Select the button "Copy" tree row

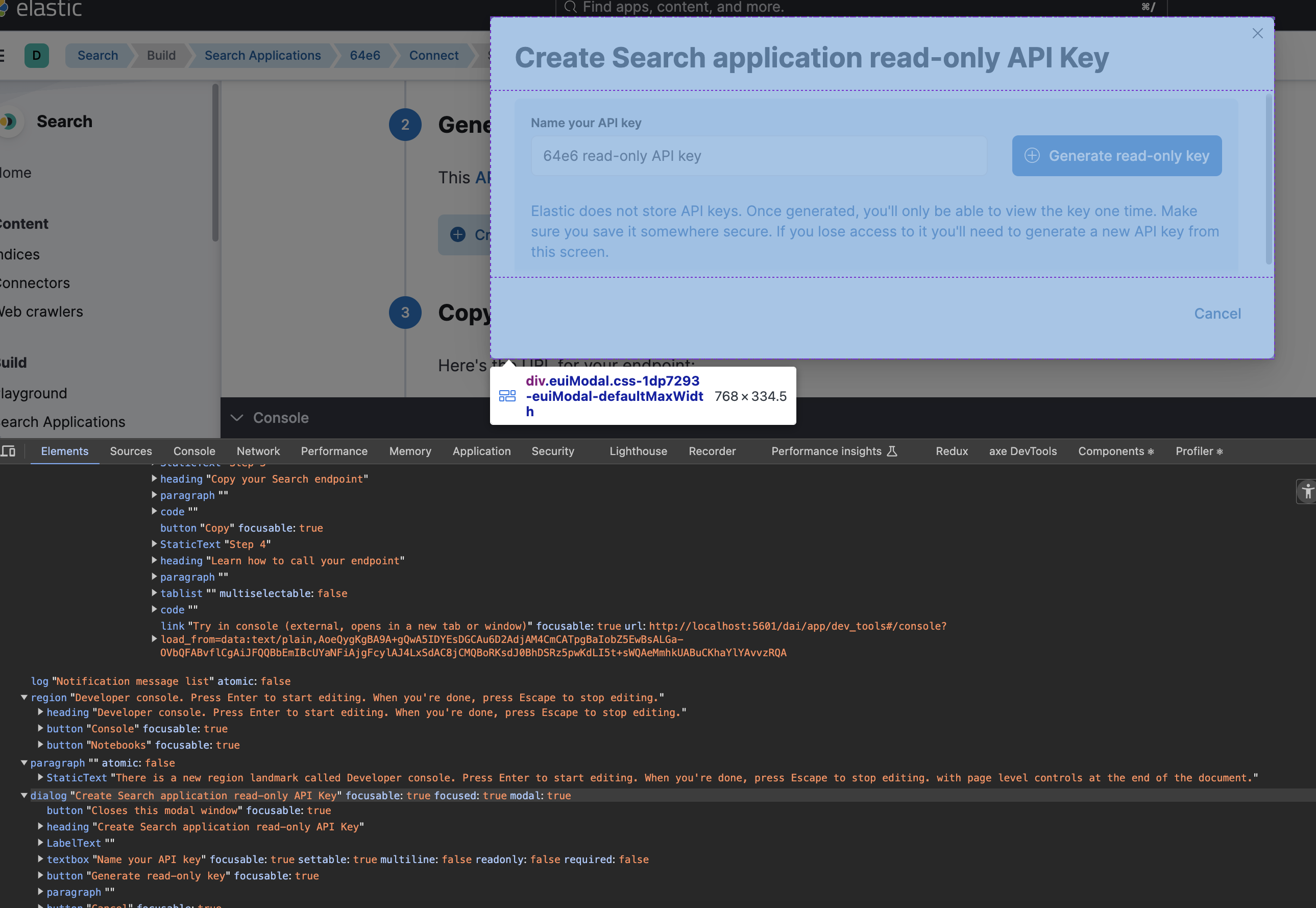241,528
